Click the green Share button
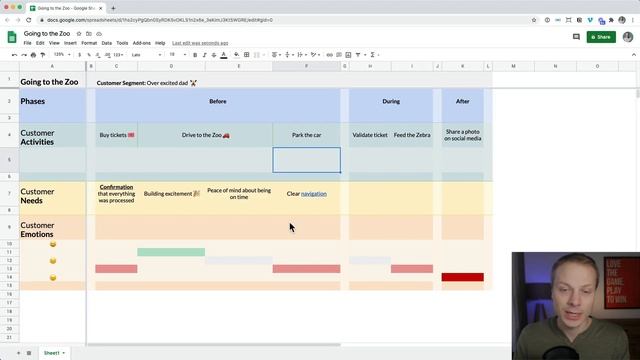640x360 pixels. pyautogui.click(x=601, y=37)
